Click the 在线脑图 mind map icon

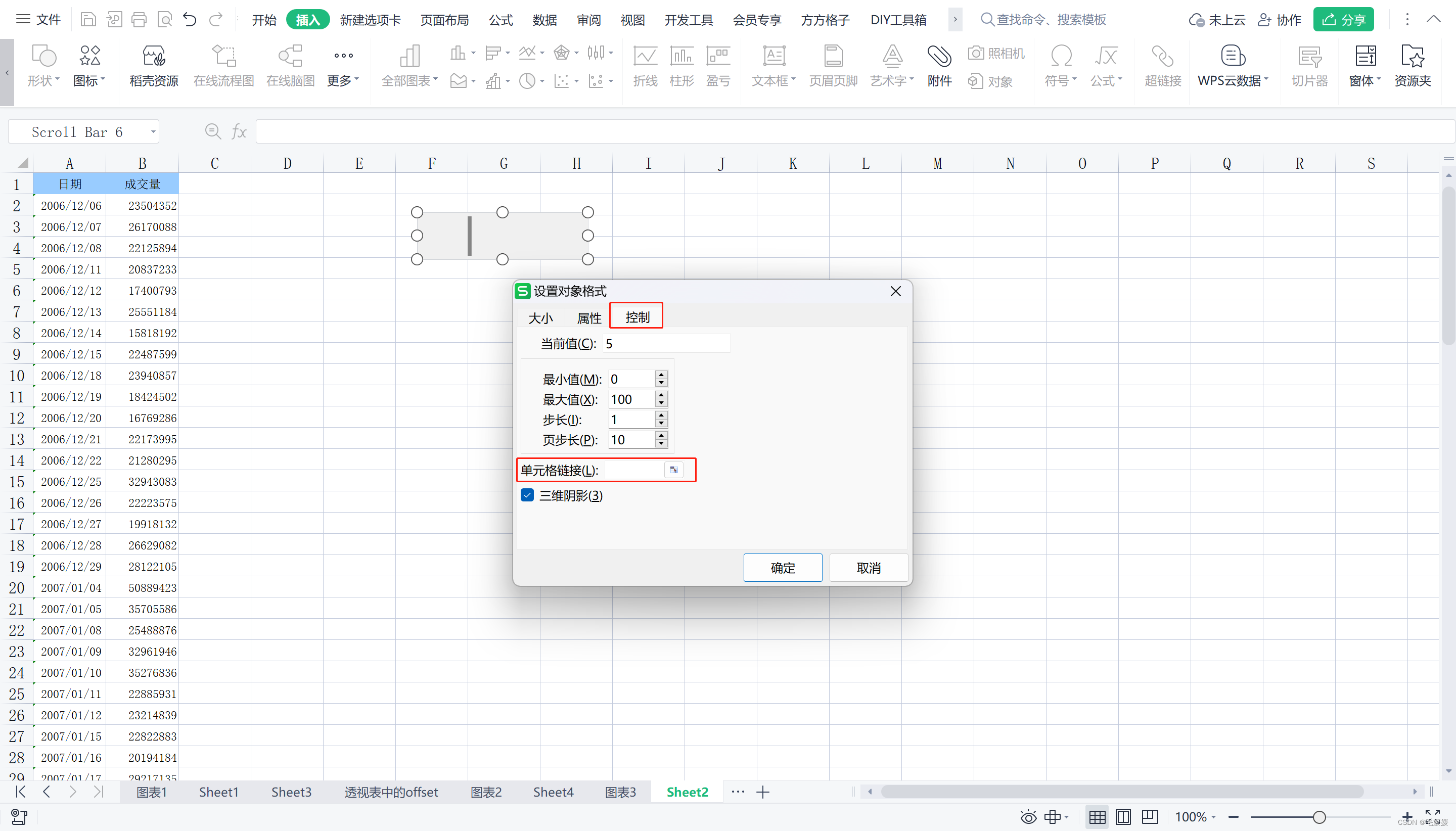pos(291,66)
